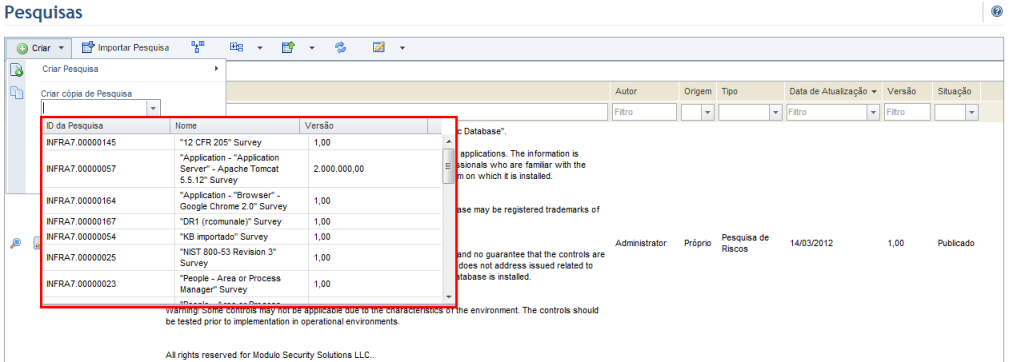Click Importar Pesquisa toolbar button

click(x=125, y=48)
